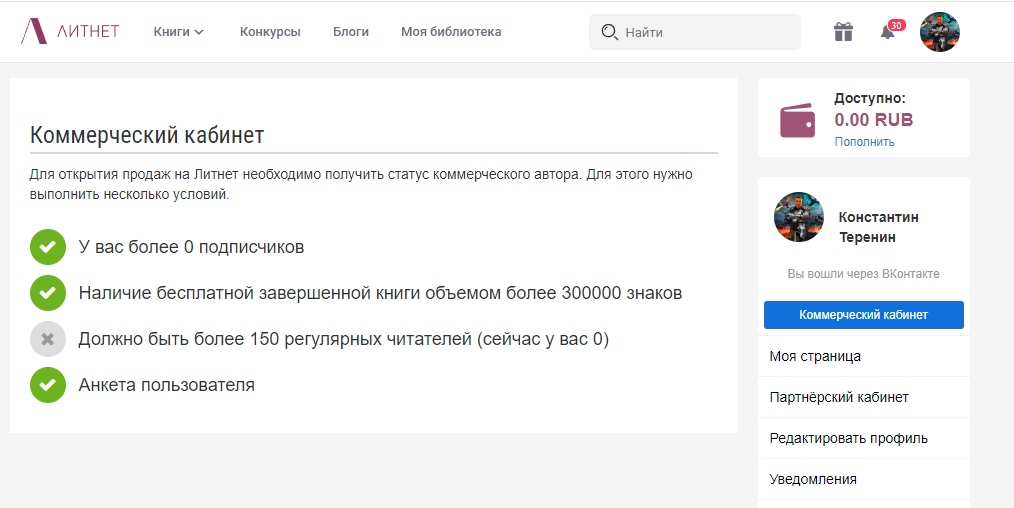This screenshot has height=508, width=1014.
Task: Select Редактировать профиль
Action: [864, 438]
